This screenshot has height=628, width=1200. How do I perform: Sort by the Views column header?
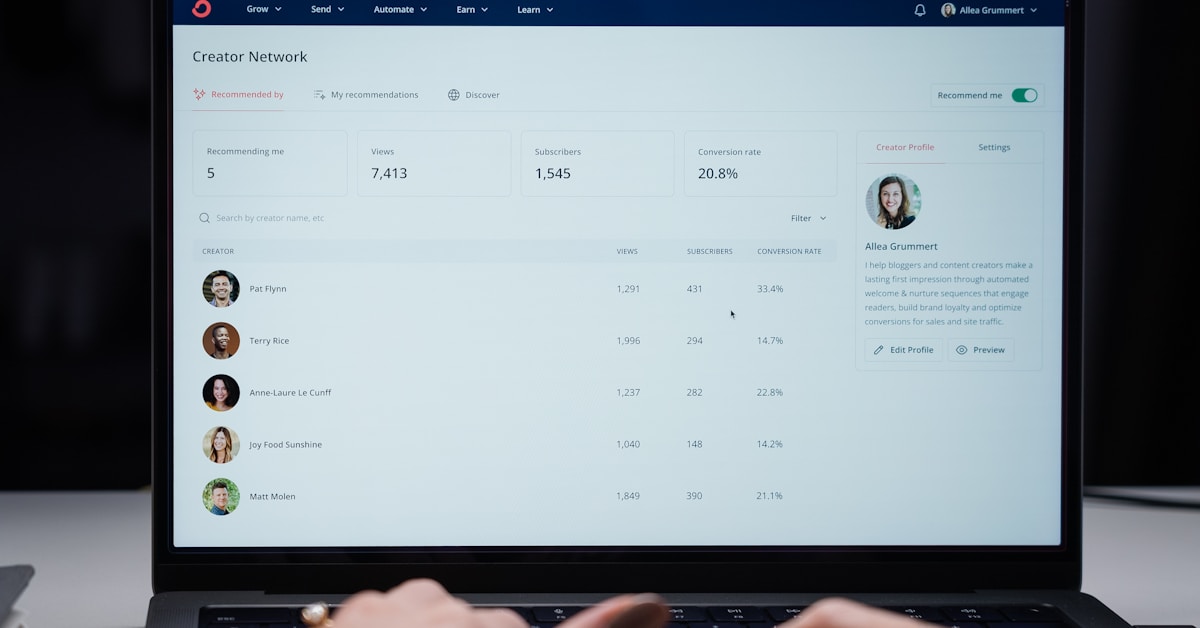pos(627,251)
